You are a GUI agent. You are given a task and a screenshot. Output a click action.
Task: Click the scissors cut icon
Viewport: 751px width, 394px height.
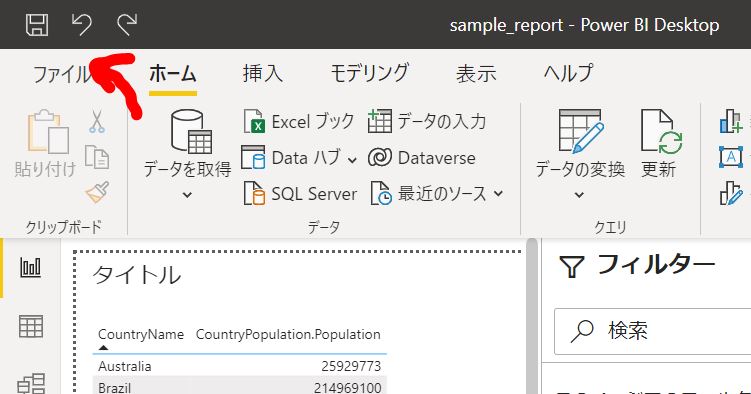[97, 122]
